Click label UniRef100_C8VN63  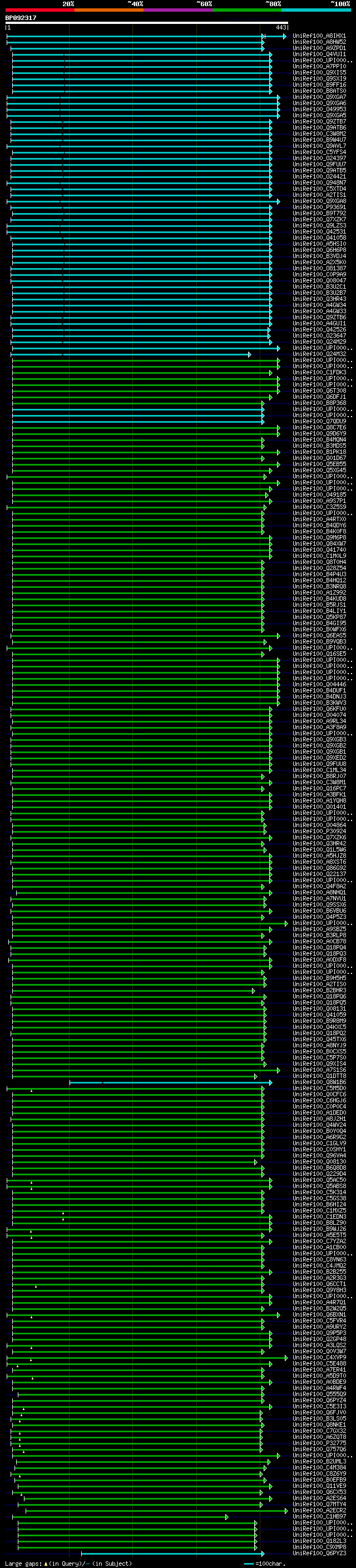click(x=319, y=1260)
